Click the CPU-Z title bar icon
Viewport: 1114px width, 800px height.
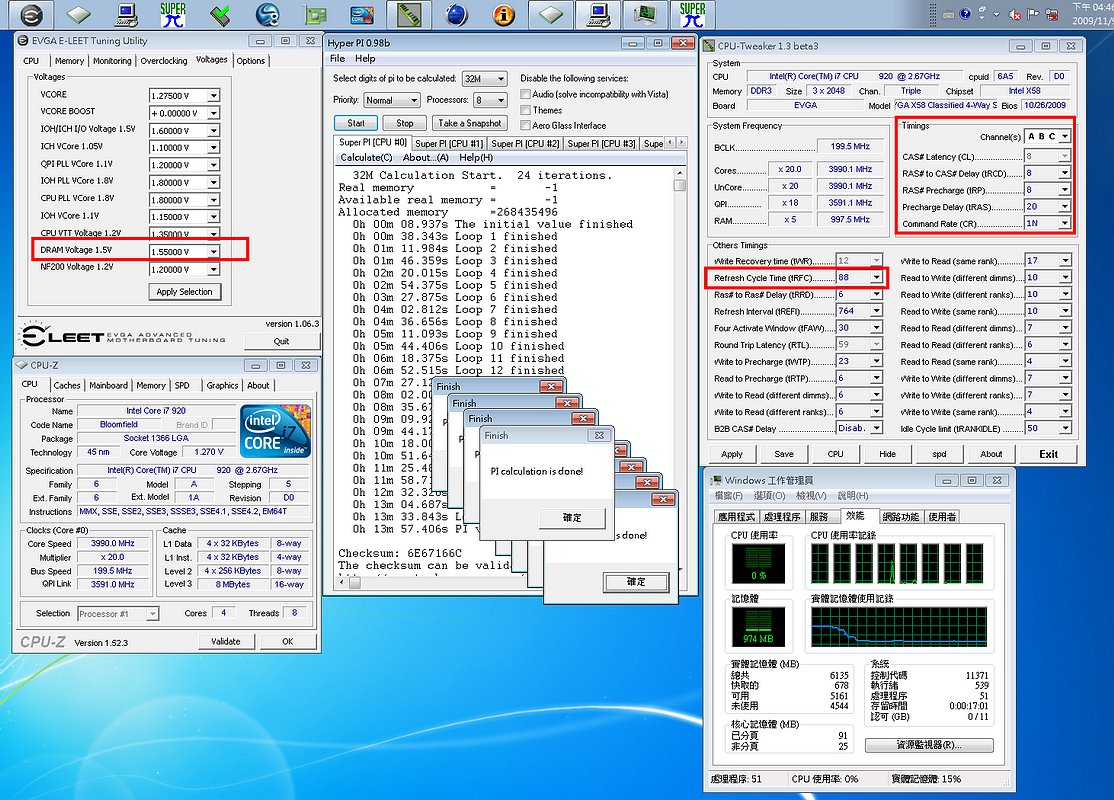[21, 365]
